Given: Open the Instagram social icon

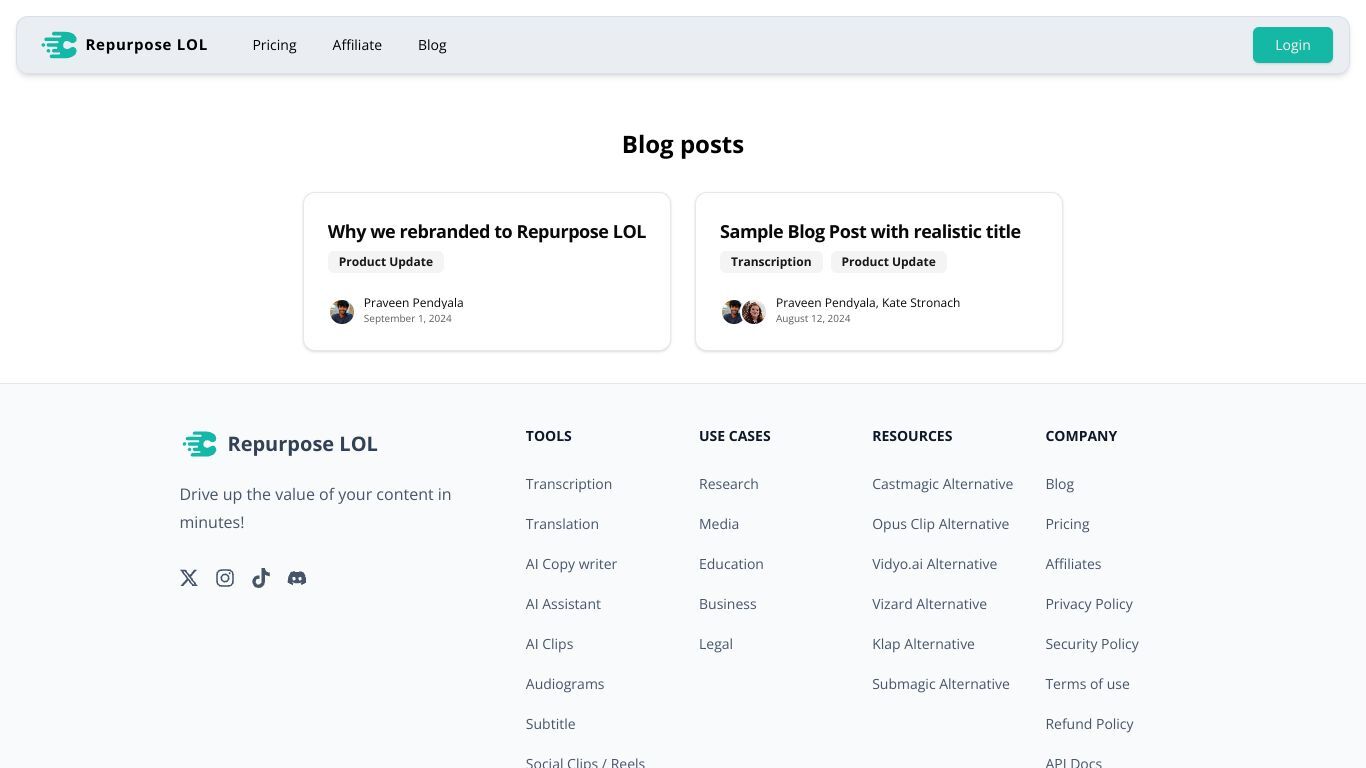Looking at the screenshot, I should pyautogui.click(x=225, y=578).
